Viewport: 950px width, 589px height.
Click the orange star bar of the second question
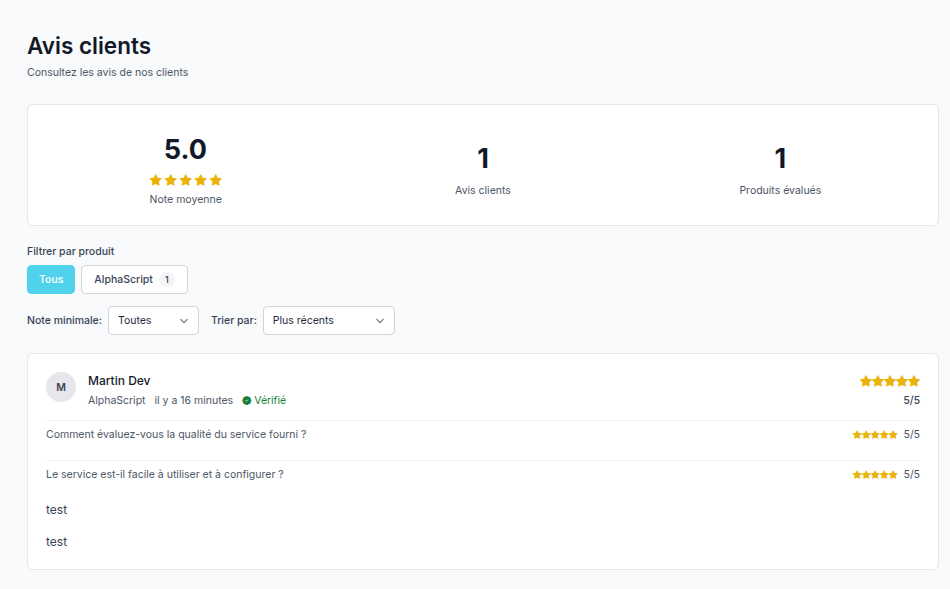coord(874,474)
